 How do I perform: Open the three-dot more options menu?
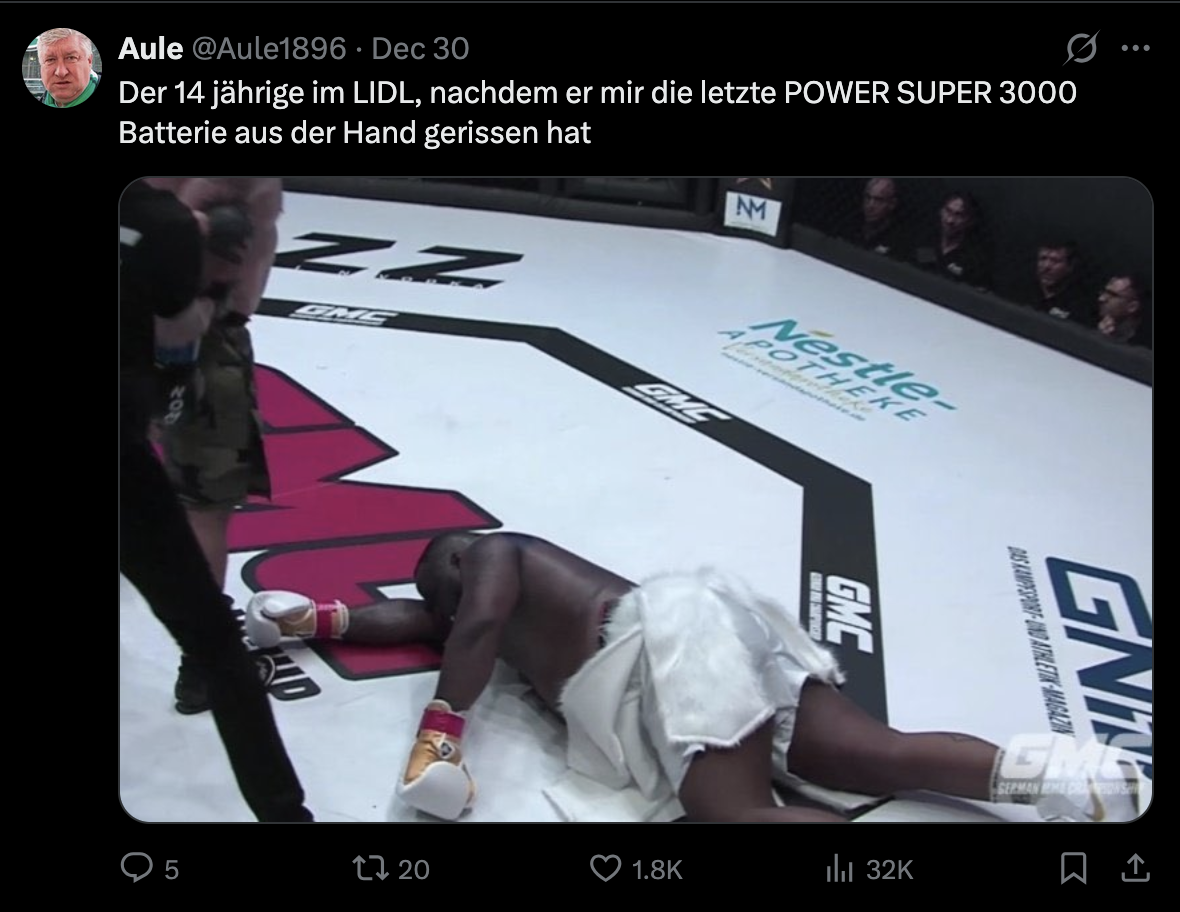(1135, 48)
